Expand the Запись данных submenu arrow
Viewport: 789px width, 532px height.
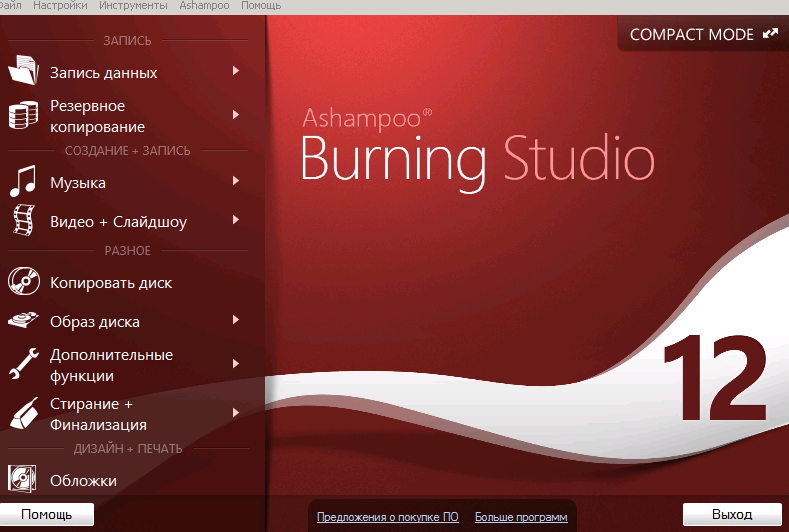[235, 71]
